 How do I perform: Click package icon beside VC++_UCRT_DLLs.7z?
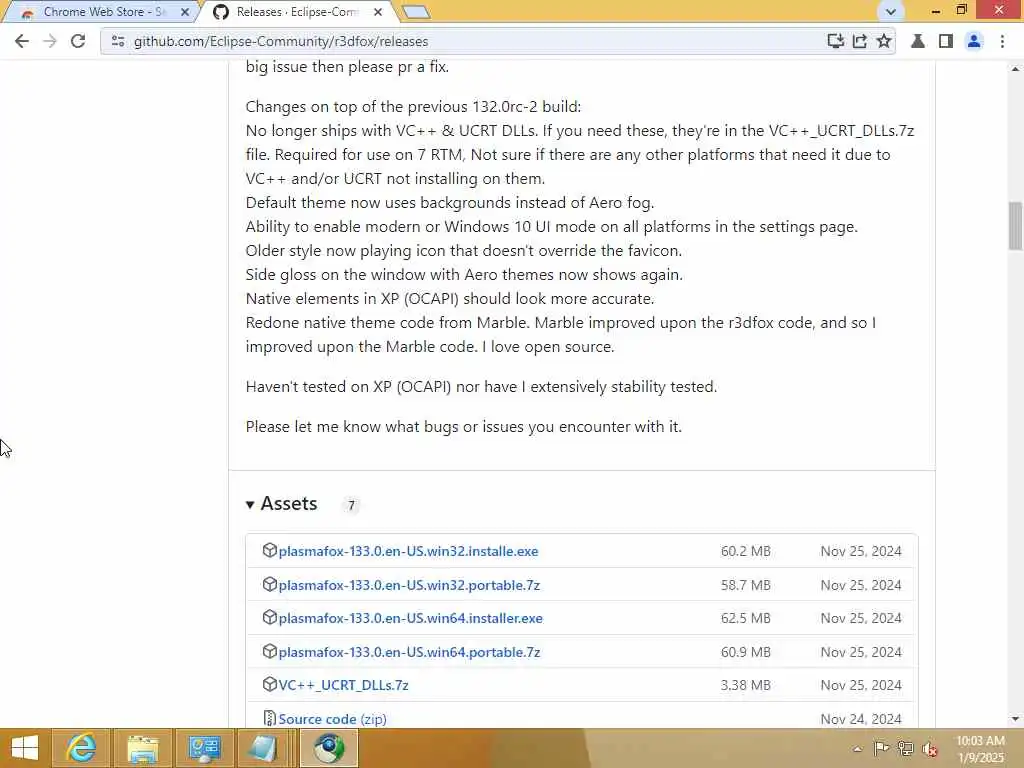(x=269, y=684)
